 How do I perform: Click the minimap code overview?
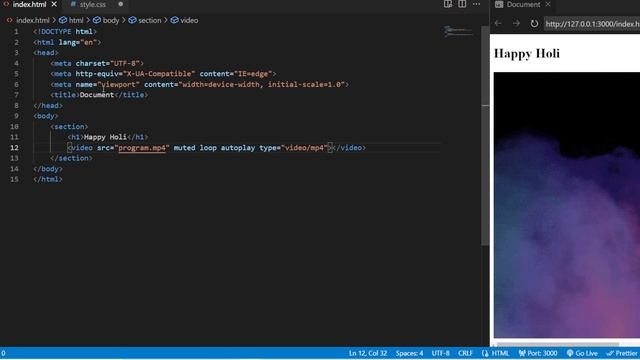[x=459, y=31]
